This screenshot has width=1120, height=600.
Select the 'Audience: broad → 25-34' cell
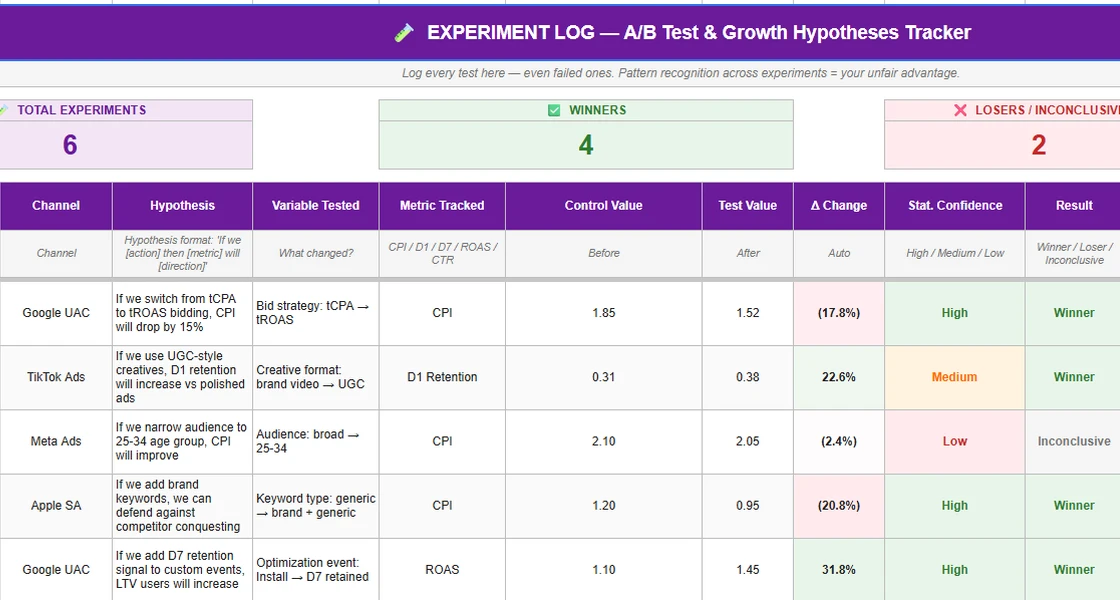pyautogui.click(x=316, y=441)
